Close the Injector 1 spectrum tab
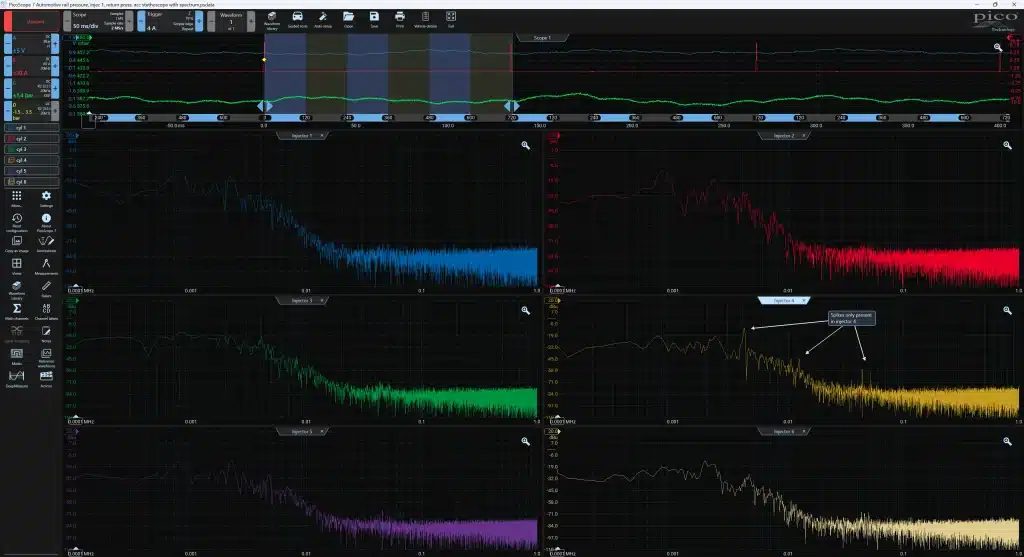This screenshot has height=557, width=1024. click(x=322, y=136)
